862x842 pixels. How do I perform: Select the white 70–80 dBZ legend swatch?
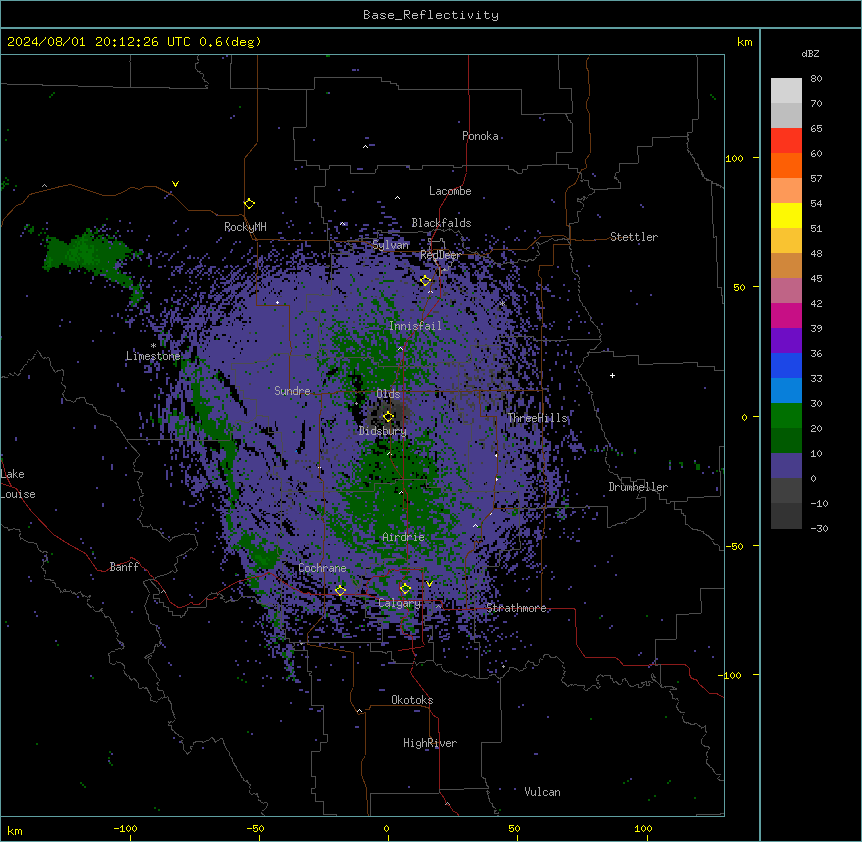tap(786, 91)
